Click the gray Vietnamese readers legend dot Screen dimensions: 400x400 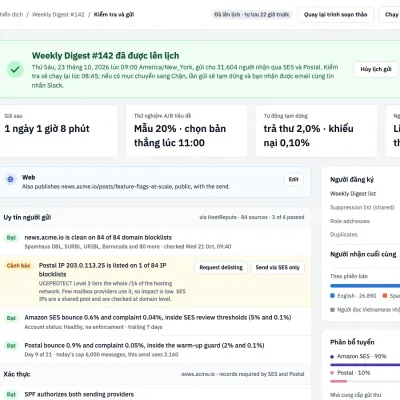click(x=332, y=310)
